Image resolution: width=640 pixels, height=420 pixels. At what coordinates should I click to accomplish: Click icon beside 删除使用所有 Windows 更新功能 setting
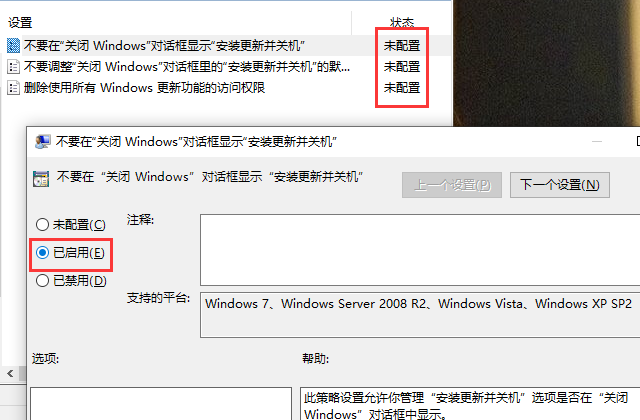click(x=13, y=88)
